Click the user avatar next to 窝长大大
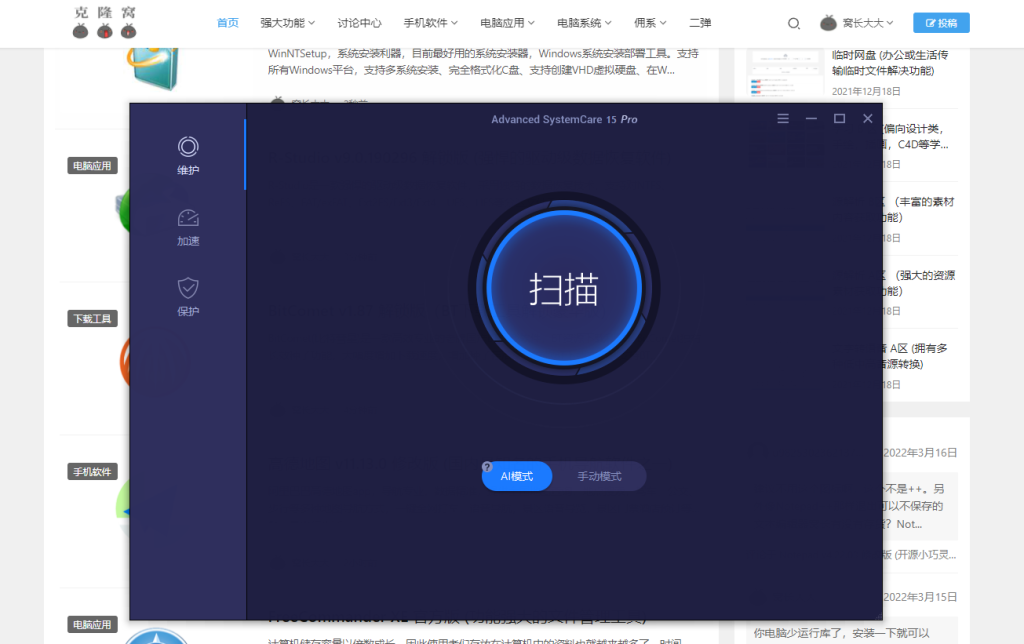The width and height of the screenshot is (1024, 644). pos(828,23)
